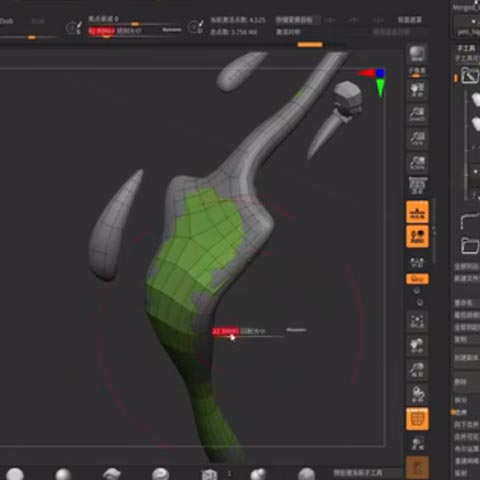Toggle the orange xyz rotation button
The height and width of the screenshot is (480, 480).
[x=417, y=279]
